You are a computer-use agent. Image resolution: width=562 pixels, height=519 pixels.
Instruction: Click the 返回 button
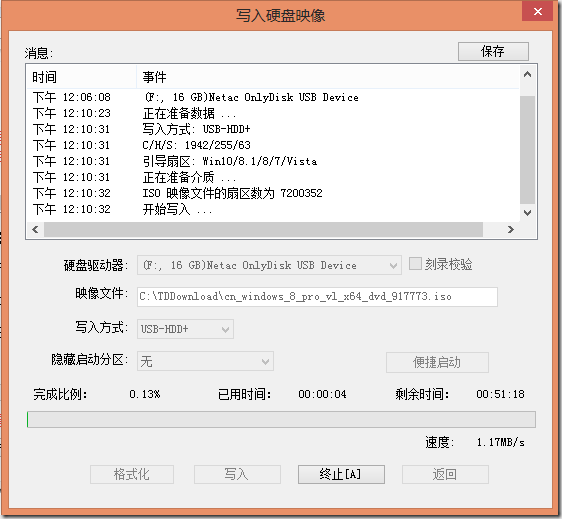click(445, 474)
